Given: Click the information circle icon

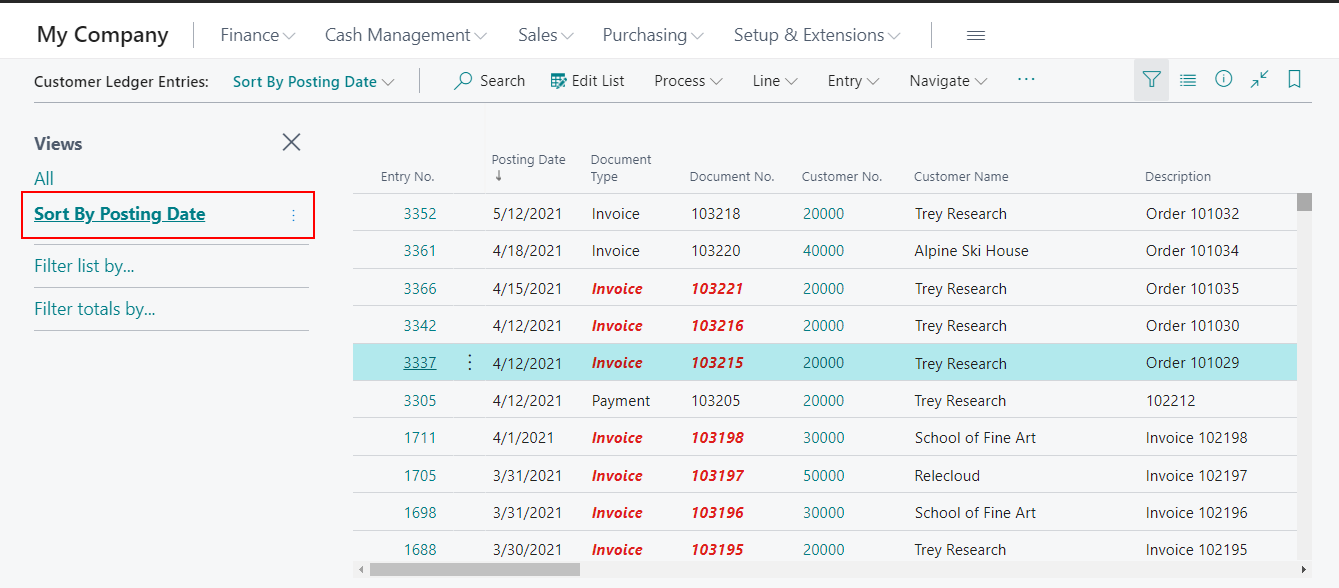Looking at the screenshot, I should tap(1224, 79).
